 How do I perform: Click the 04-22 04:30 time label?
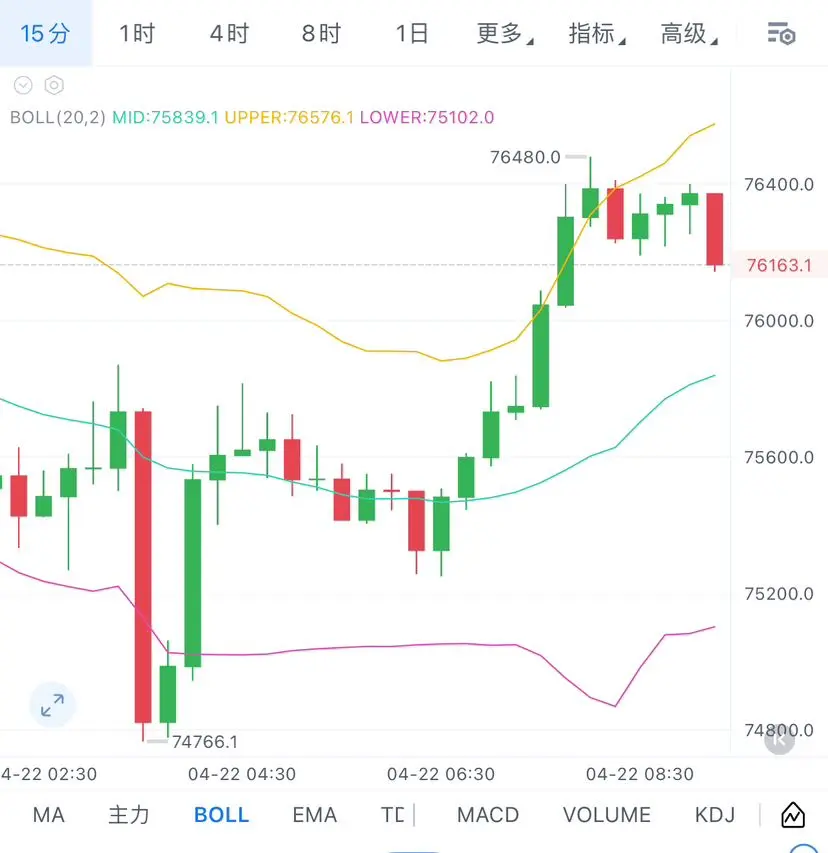click(242, 774)
